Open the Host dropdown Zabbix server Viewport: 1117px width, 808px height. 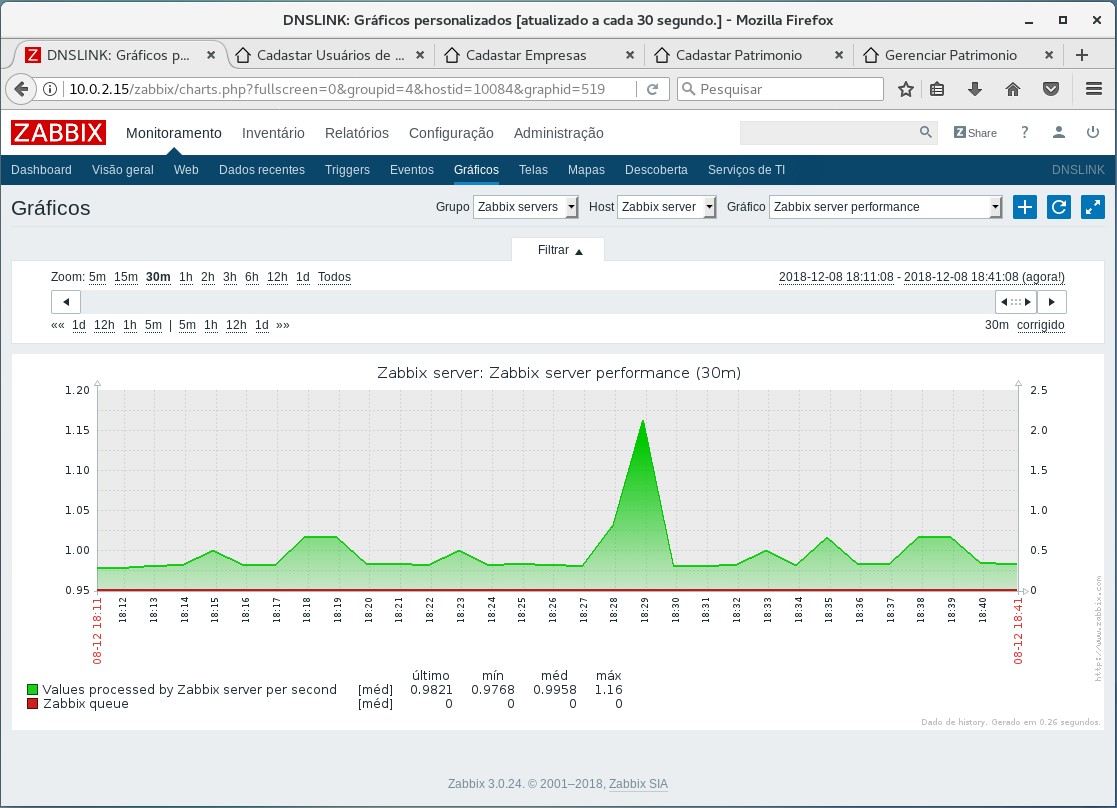point(666,207)
